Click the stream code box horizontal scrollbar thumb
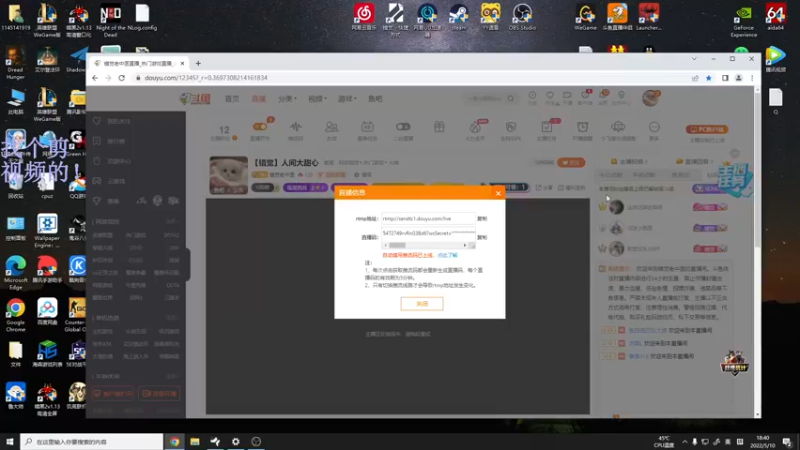The height and width of the screenshot is (450, 800). tap(397, 245)
